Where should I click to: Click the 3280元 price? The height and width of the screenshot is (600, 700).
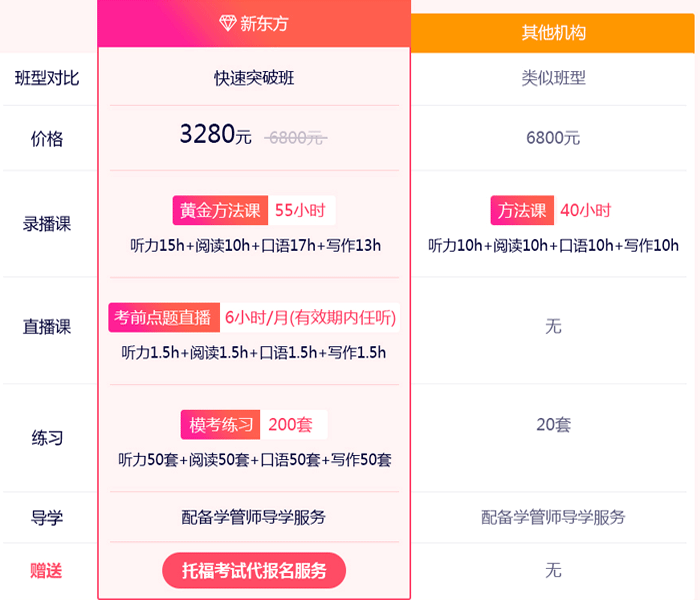pyautogui.click(x=216, y=134)
